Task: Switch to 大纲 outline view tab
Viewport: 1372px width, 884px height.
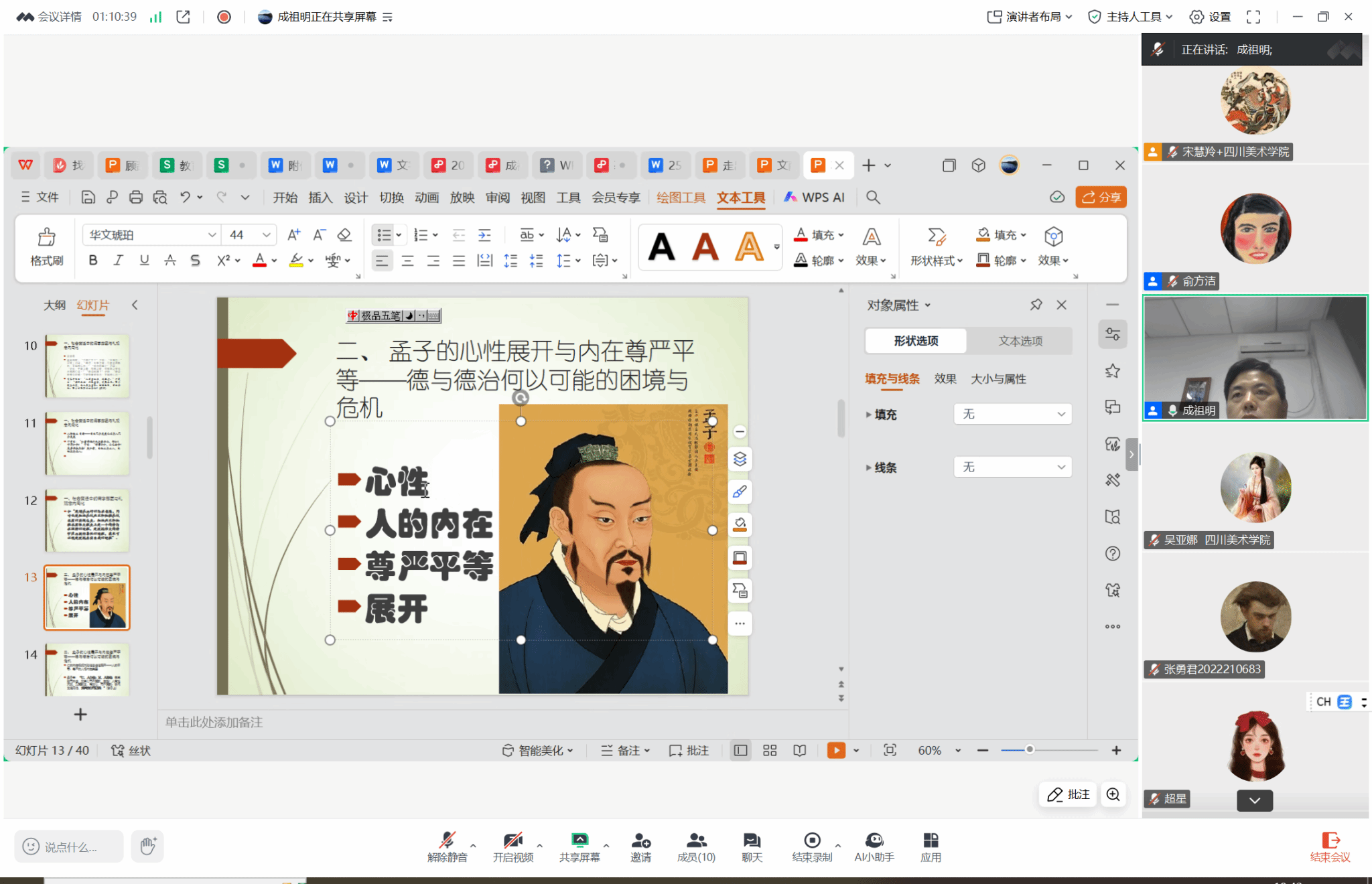Action: (54, 305)
